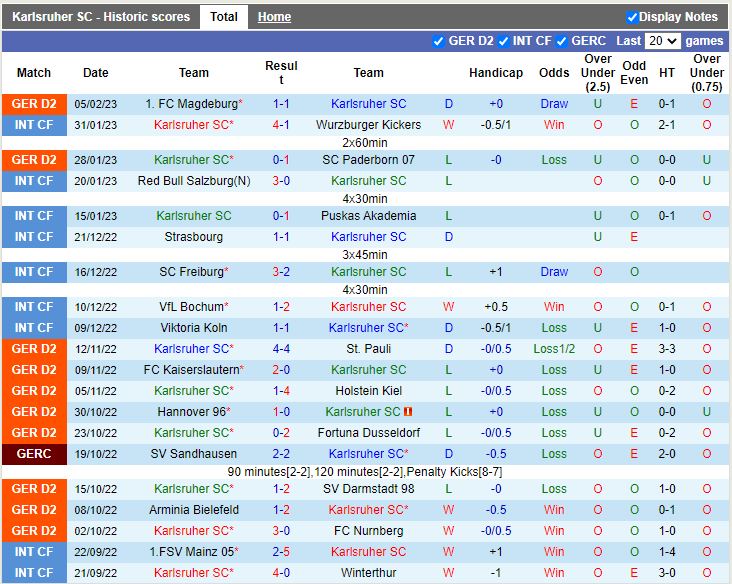Viewport: 732px width, 584px height.
Task: Click the 1-4 score against Holstein Kiel
Action: coord(281,391)
